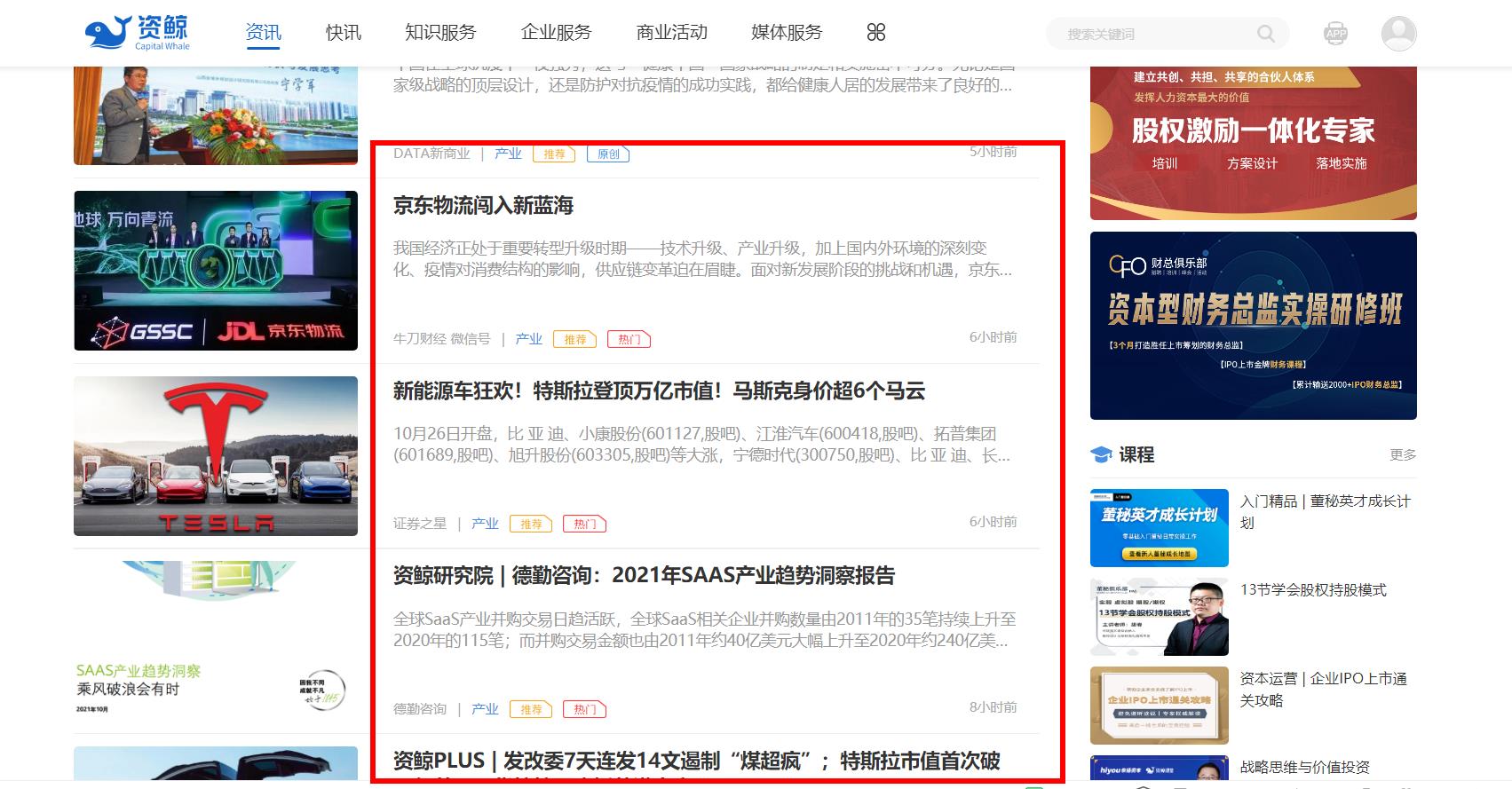Image resolution: width=1512 pixels, height=789 pixels.
Task: Click the Capital Whale logo
Action: click(138, 33)
